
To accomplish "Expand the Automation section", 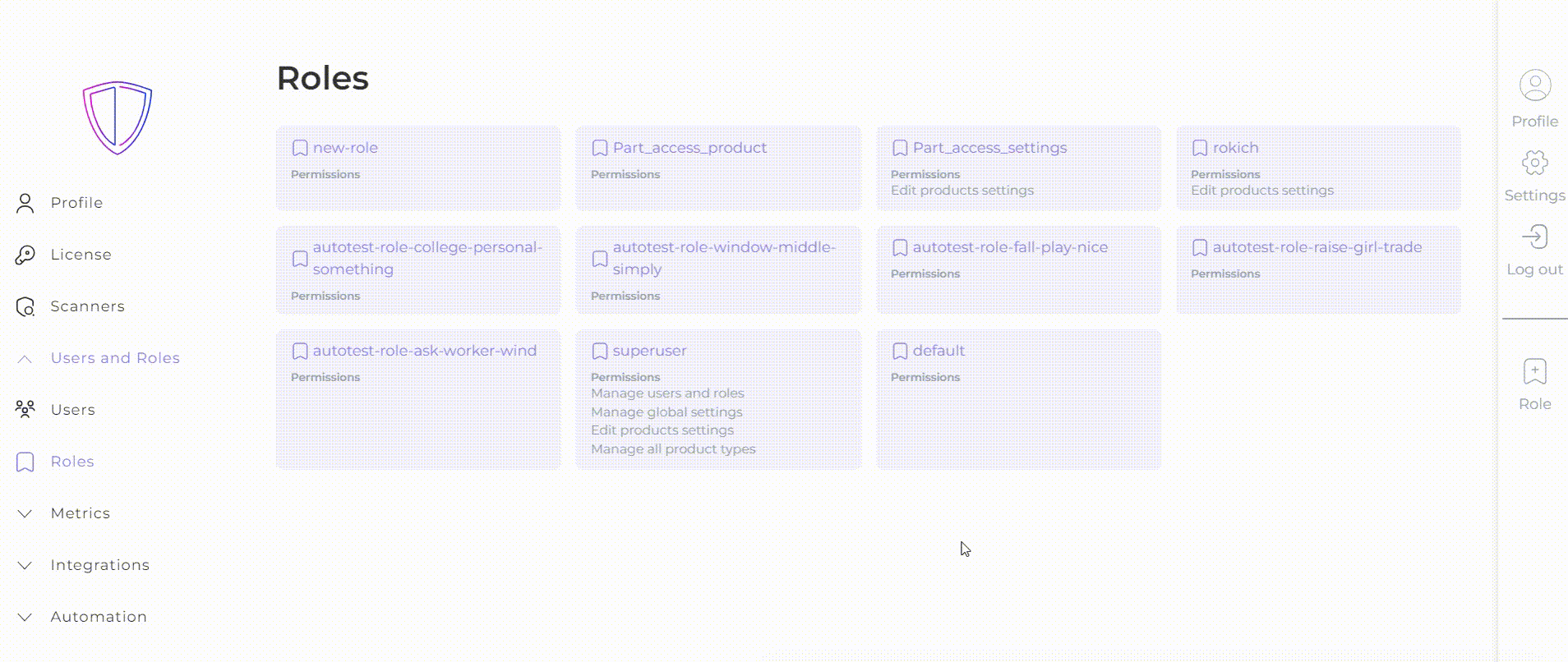I will pyautogui.click(x=25, y=617).
